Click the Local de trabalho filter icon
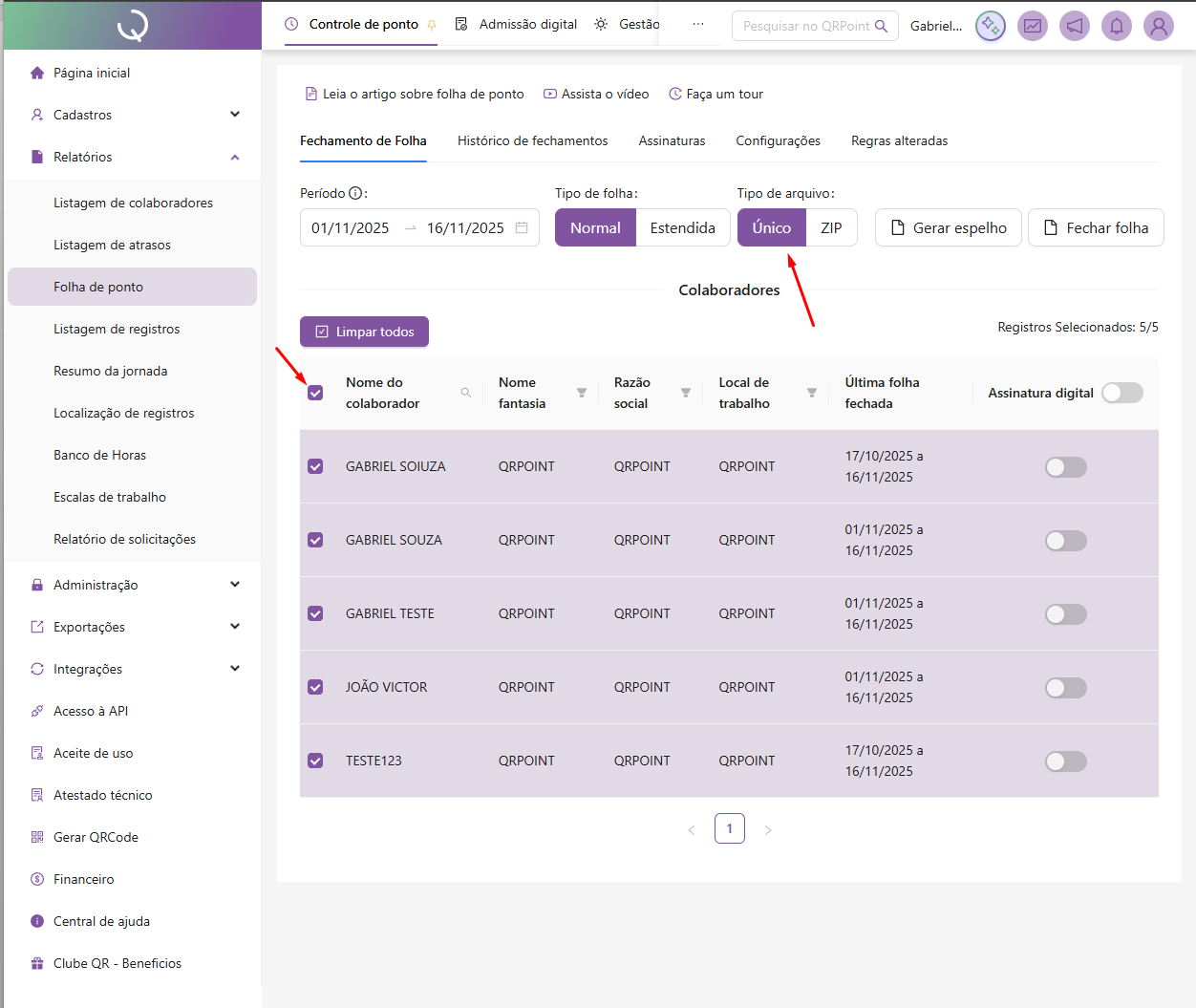Screen dimensions: 1196x1008 point(812,393)
